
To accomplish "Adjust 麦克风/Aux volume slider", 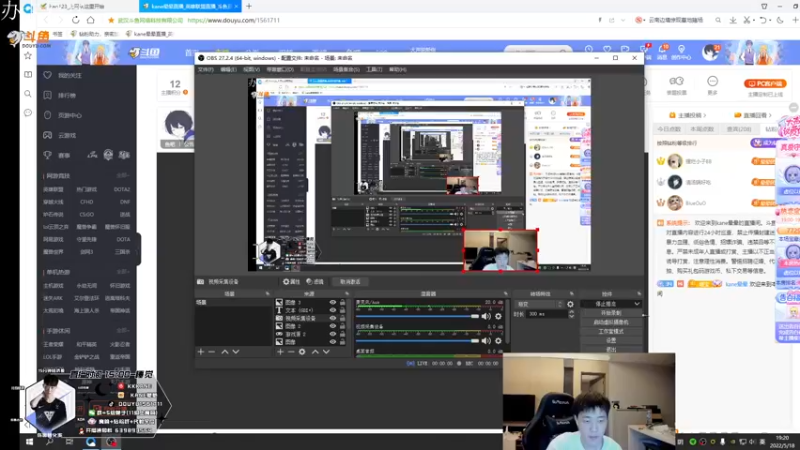I will pos(417,316).
